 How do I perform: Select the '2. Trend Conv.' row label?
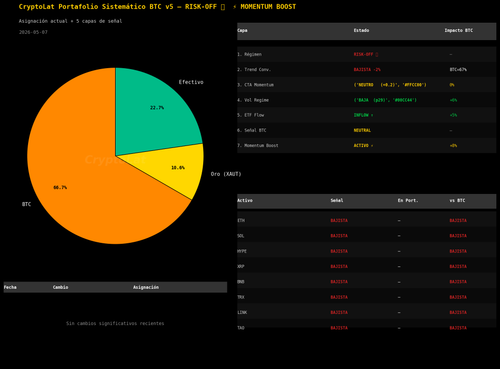click(x=254, y=70)
